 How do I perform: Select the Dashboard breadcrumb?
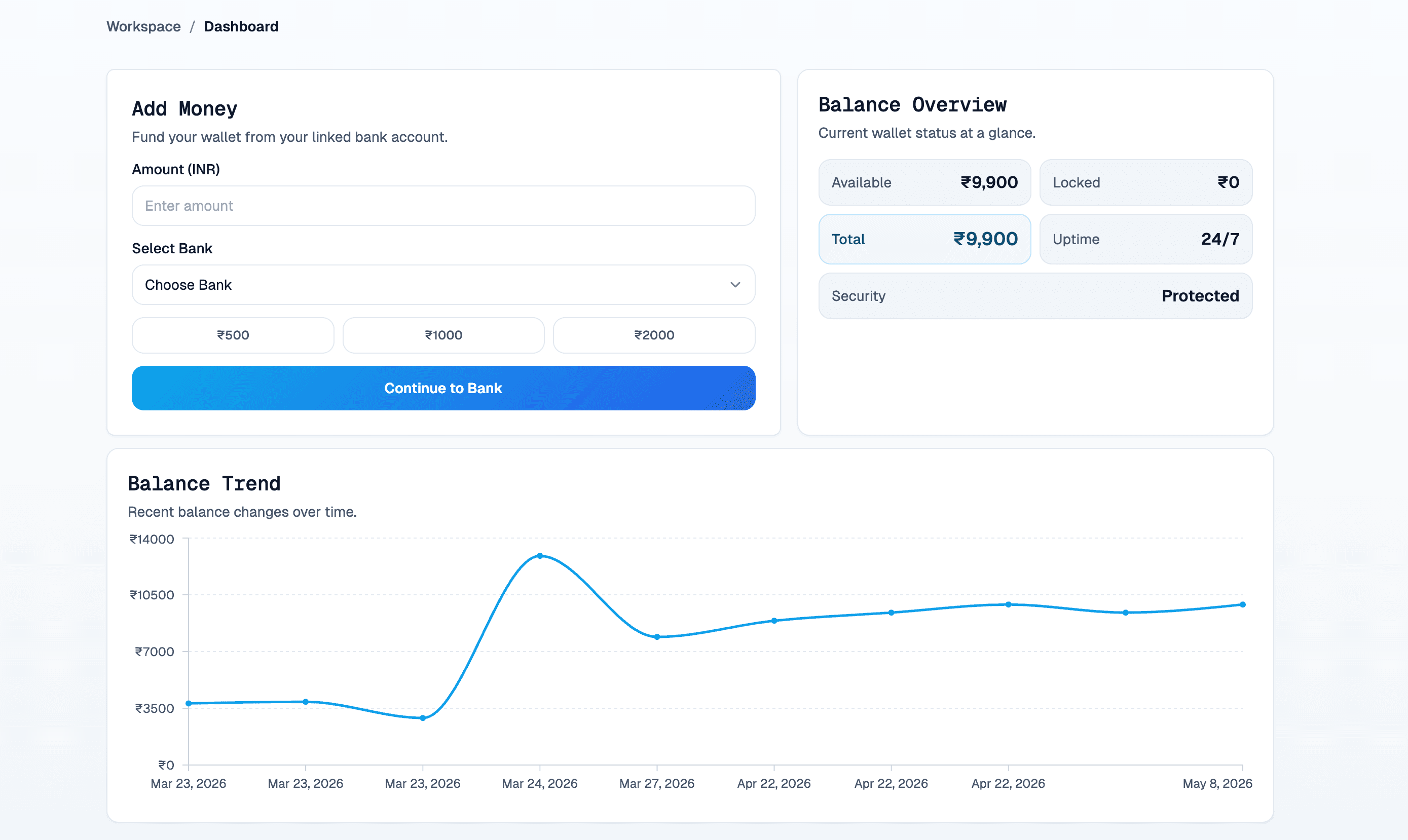(x=241, y=27)
